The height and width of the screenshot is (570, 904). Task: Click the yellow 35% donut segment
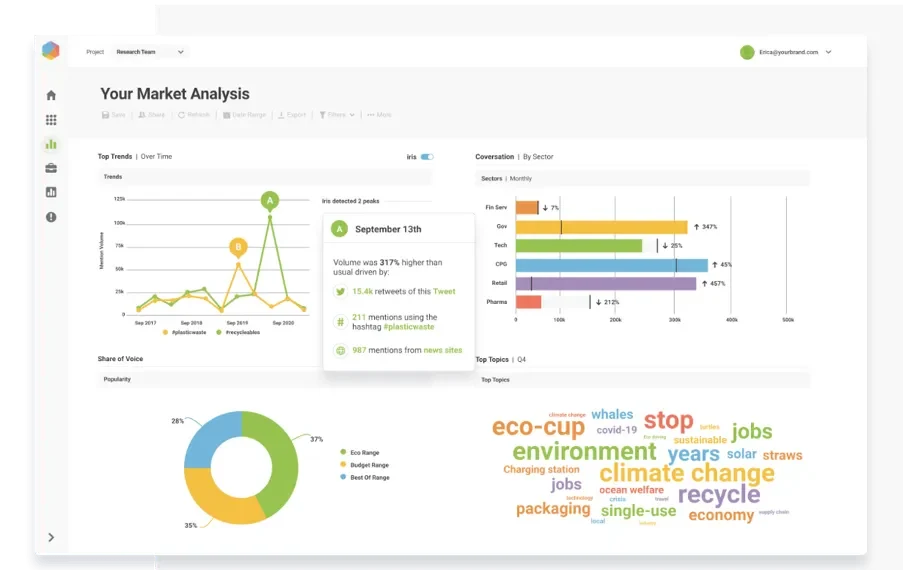tap(219, 501)
